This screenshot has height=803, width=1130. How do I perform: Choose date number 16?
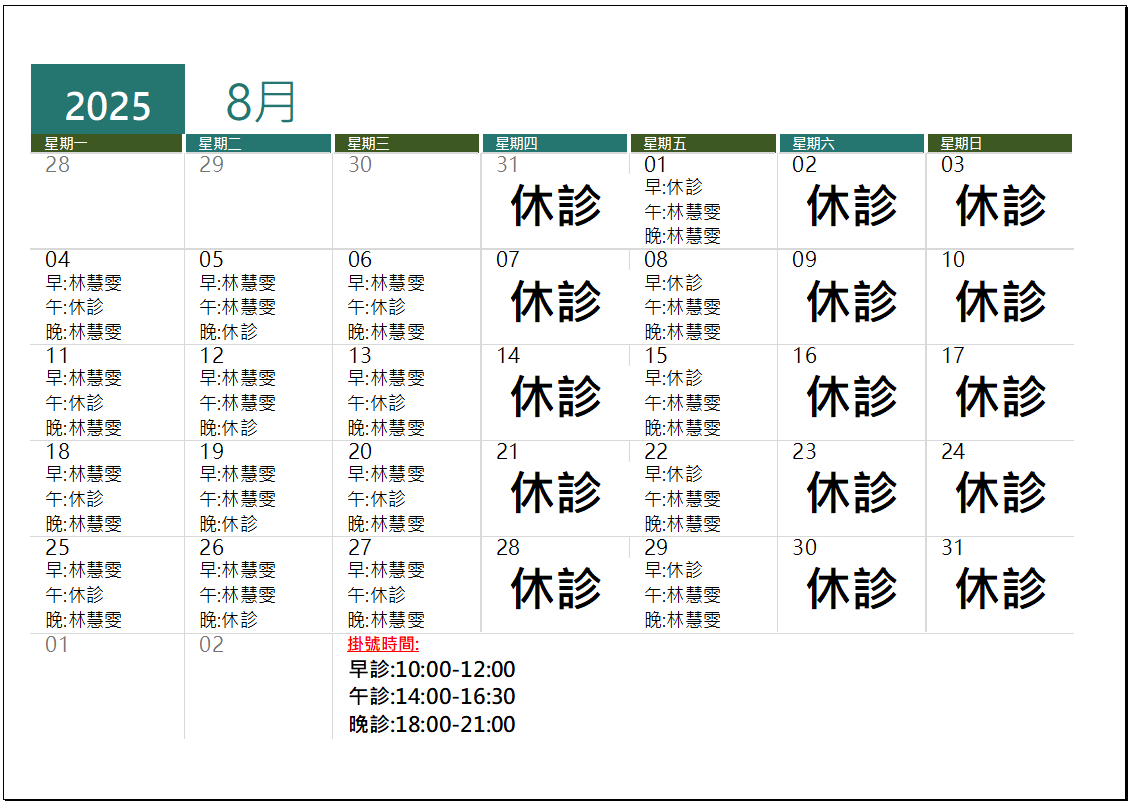(x=804, y=355)
